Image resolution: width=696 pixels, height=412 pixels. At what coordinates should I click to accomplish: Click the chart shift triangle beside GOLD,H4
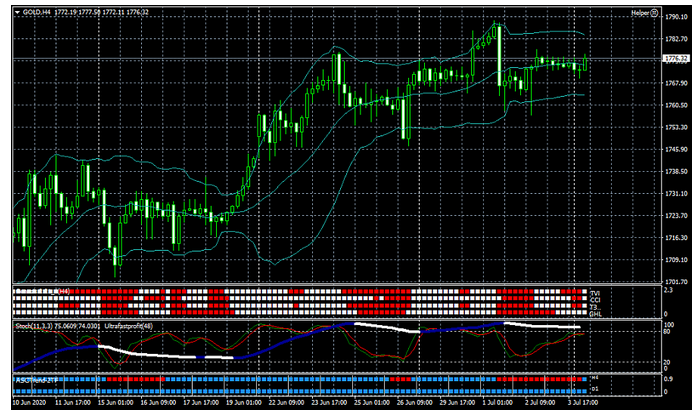point(16,11)
